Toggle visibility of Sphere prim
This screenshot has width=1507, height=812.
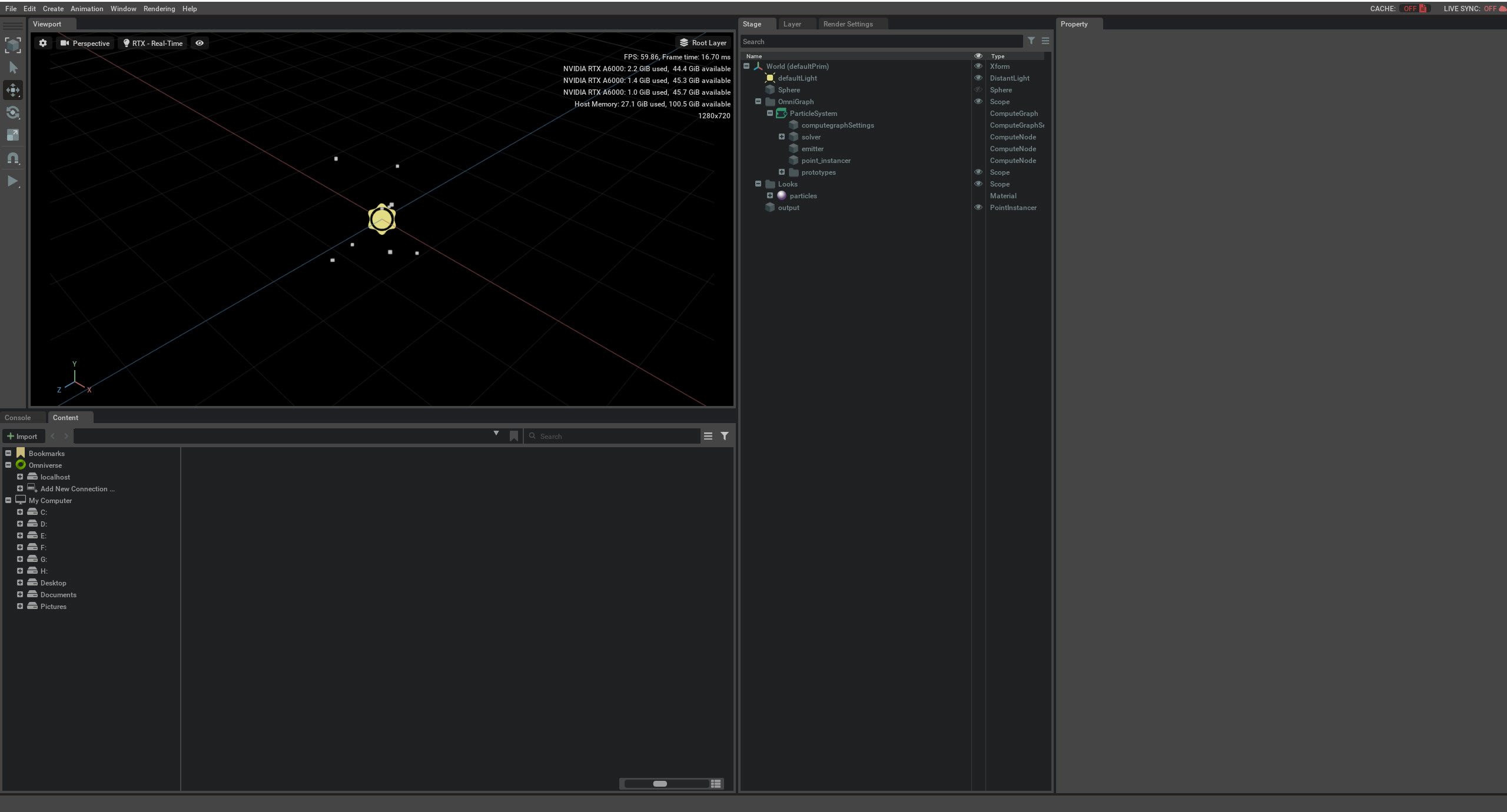[978, 89]
